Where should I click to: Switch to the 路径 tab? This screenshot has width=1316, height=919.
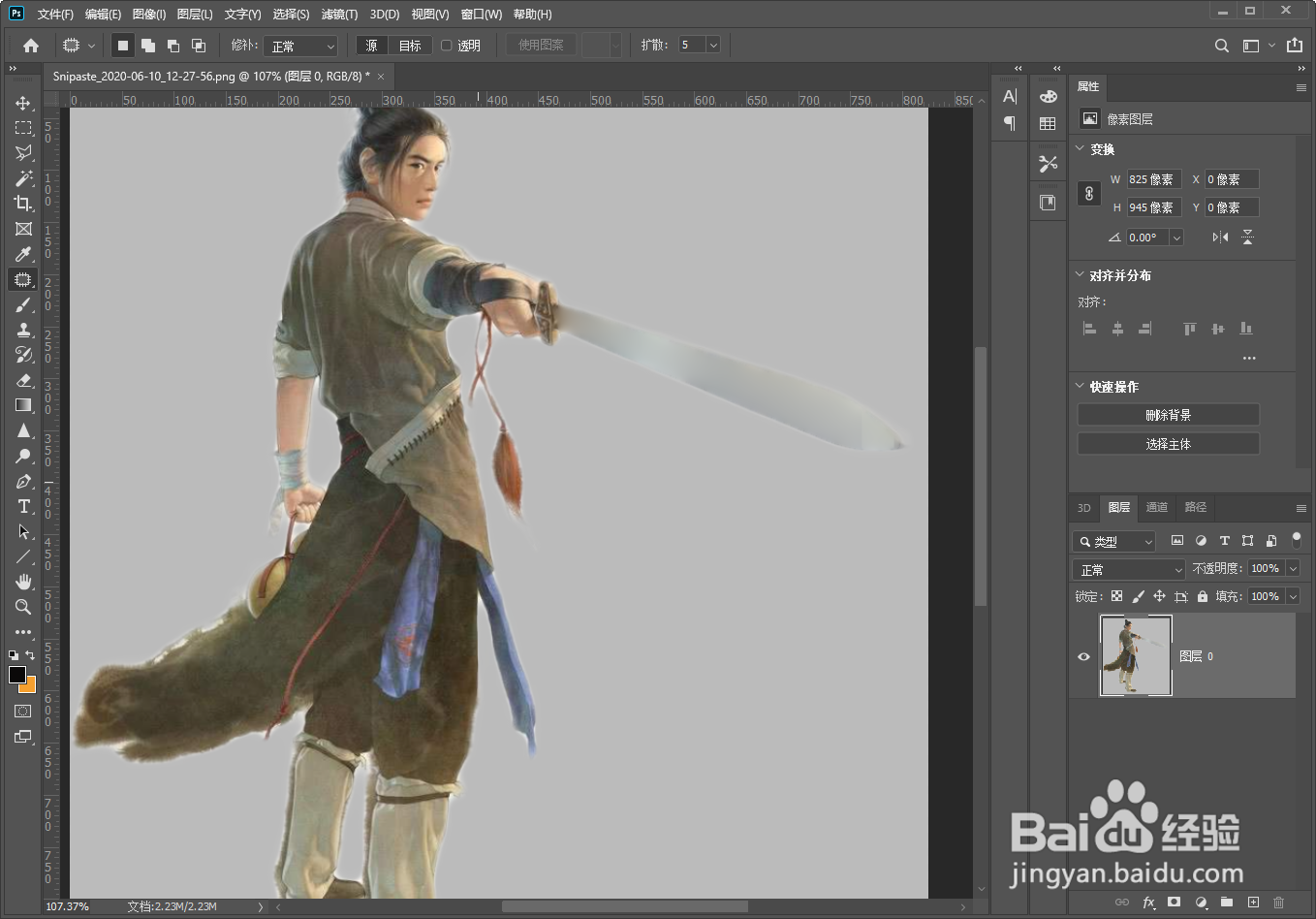pos(1196,507)
